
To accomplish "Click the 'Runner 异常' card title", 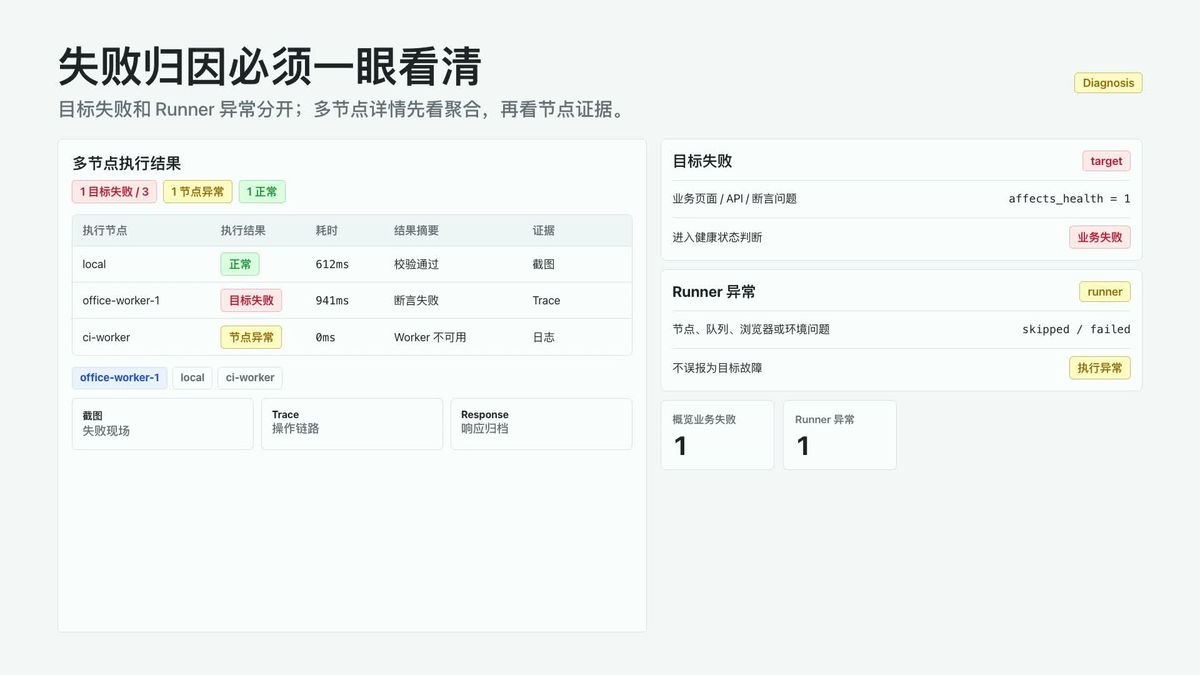I will click(714, 292).
